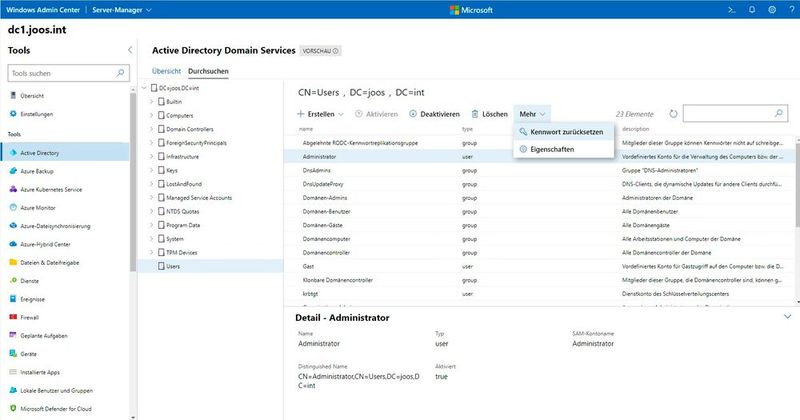Viewport: 800px width, 420px height.
Task: Switch to Übersicht tab
Action: point(166,71)
